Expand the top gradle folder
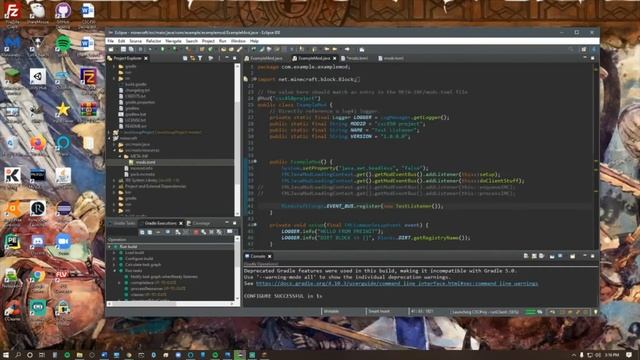This screenshot has height=360, width=640. click(115, 66)
